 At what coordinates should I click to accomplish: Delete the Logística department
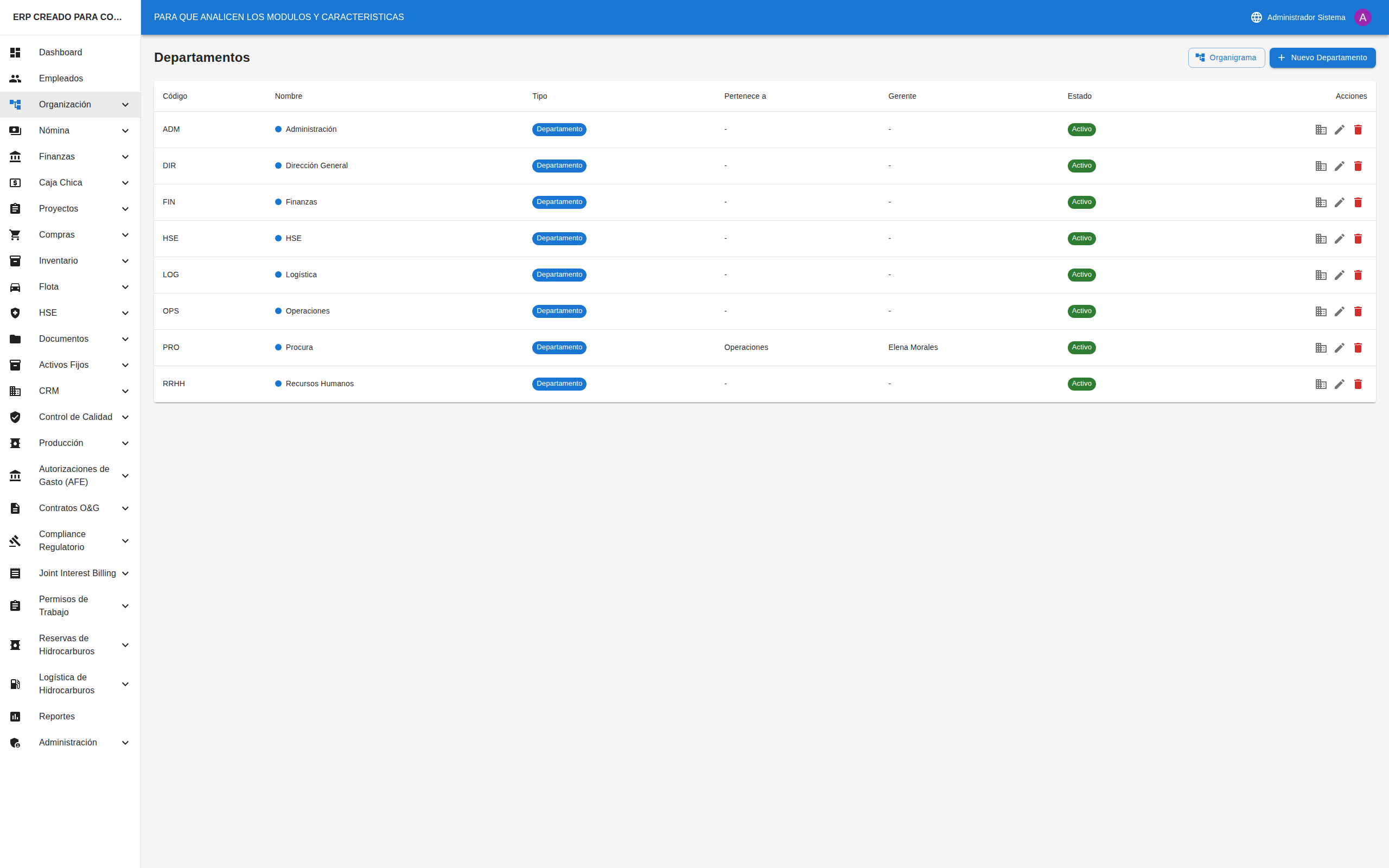(x=1358, y=275)
